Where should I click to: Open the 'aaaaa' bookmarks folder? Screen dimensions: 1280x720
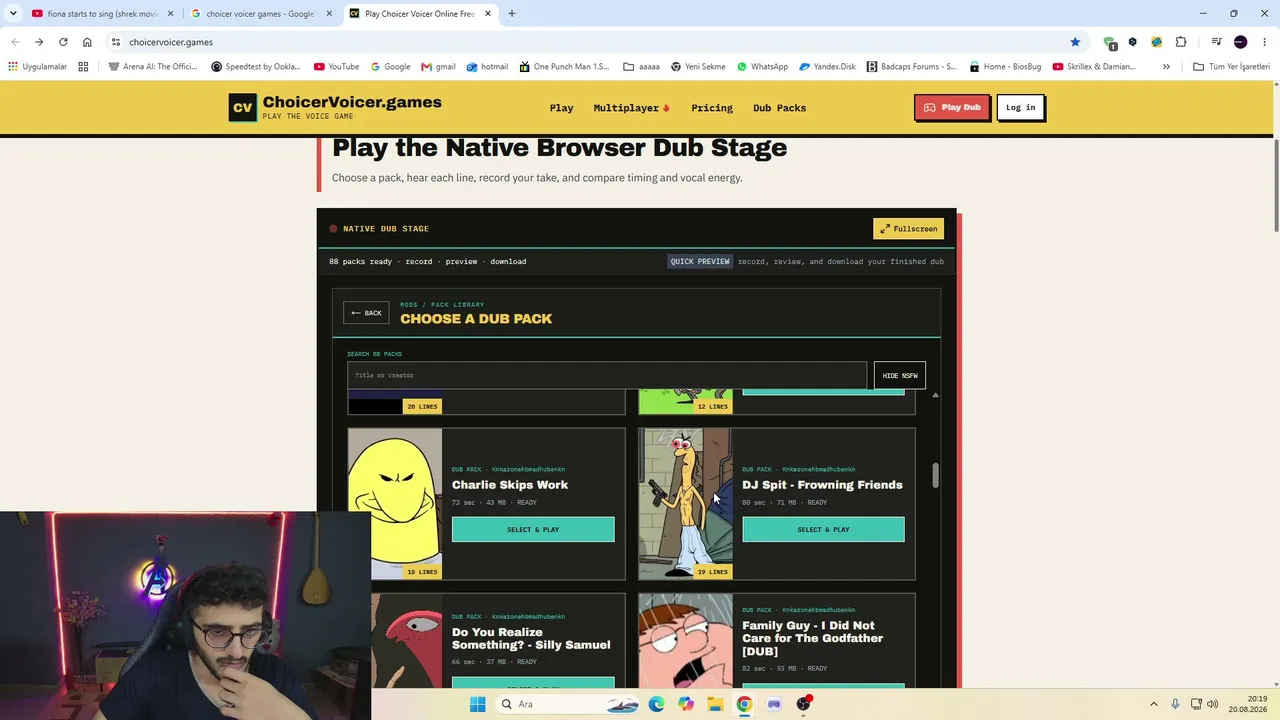point(641,67)
